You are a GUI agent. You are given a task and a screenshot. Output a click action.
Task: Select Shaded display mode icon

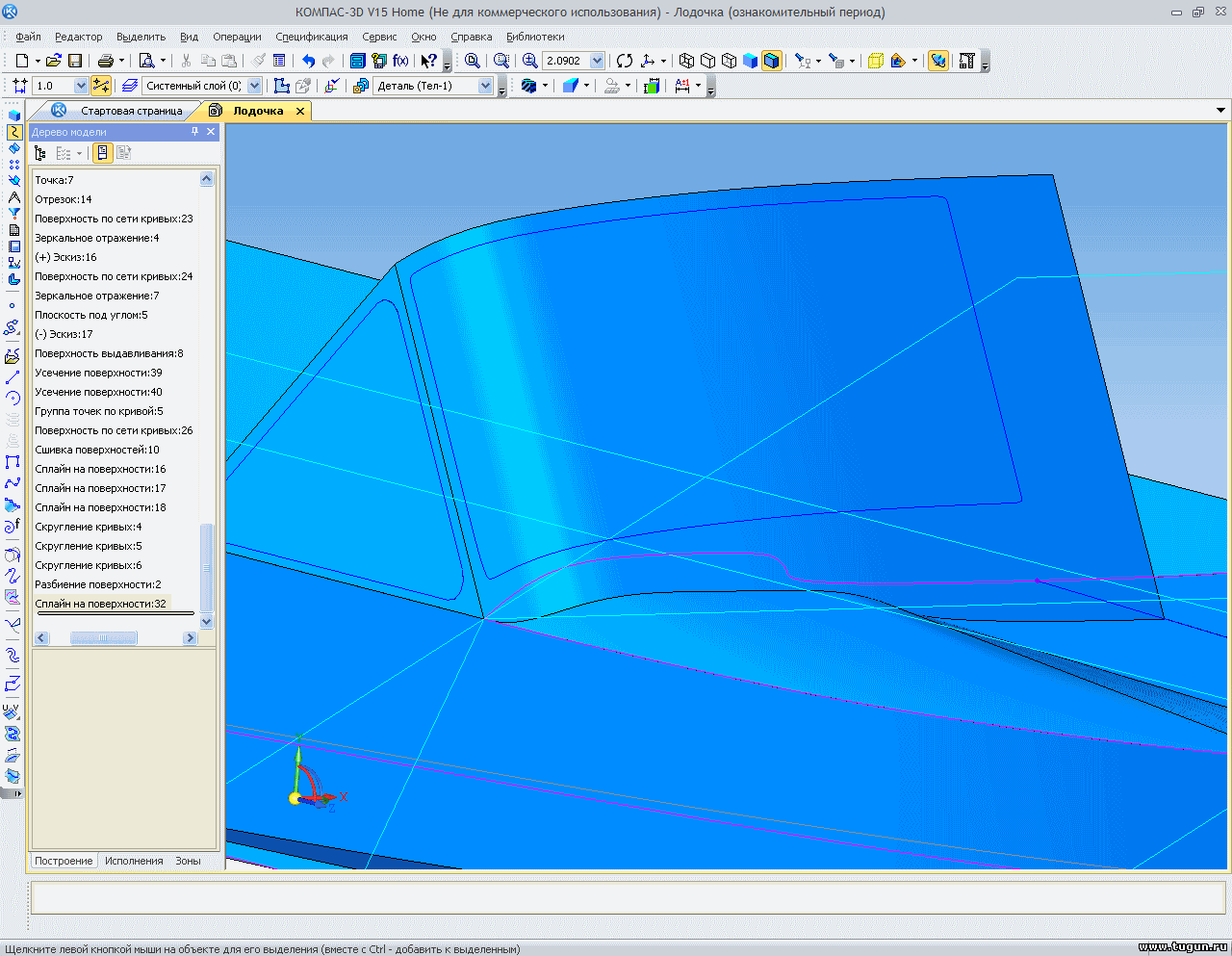751,61
